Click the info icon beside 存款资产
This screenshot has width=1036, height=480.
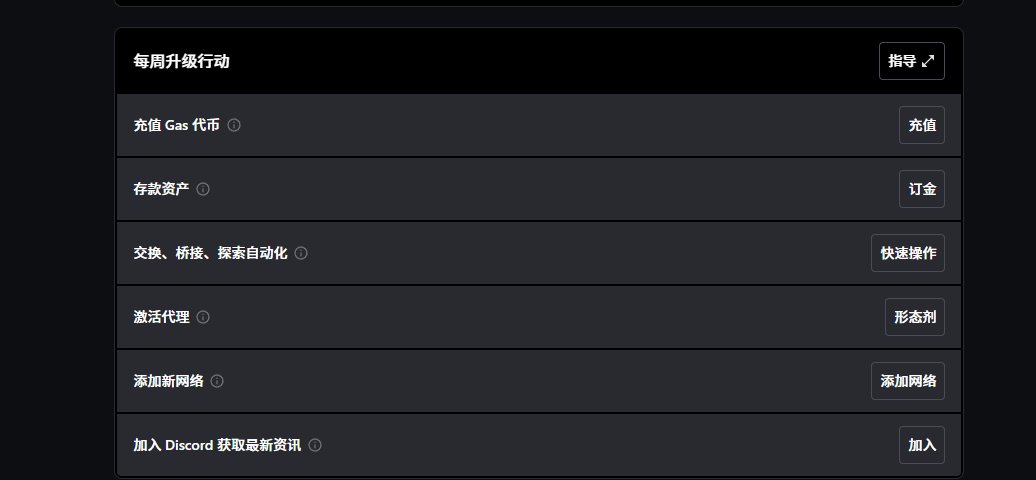click(x=204, y=189)
